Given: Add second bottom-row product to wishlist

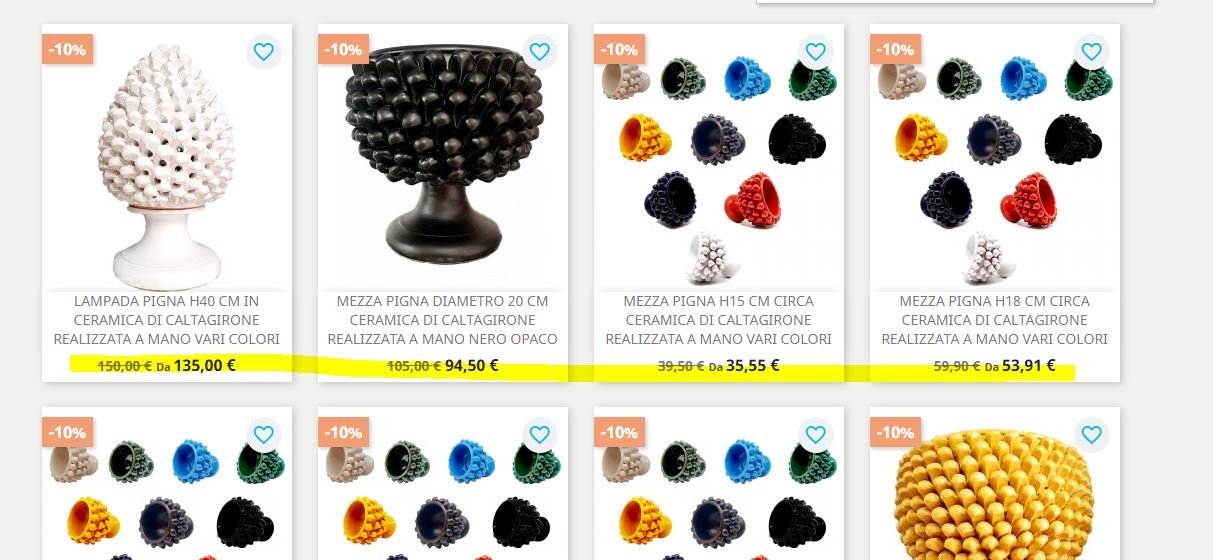Looking at the screenshot, I should click(x=540, y=434).
